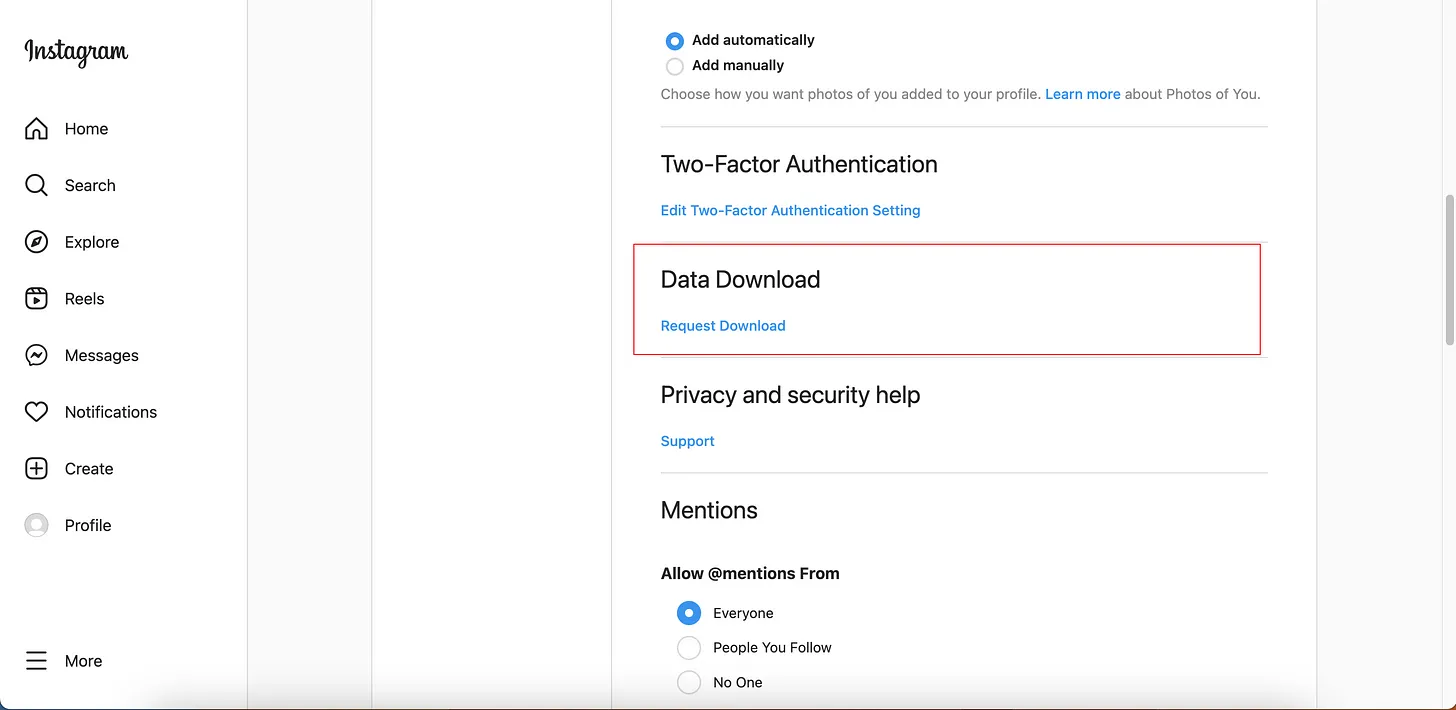Open Explore compass icon
Screen dimensions: 1456x710
click(x=36, y=242)
